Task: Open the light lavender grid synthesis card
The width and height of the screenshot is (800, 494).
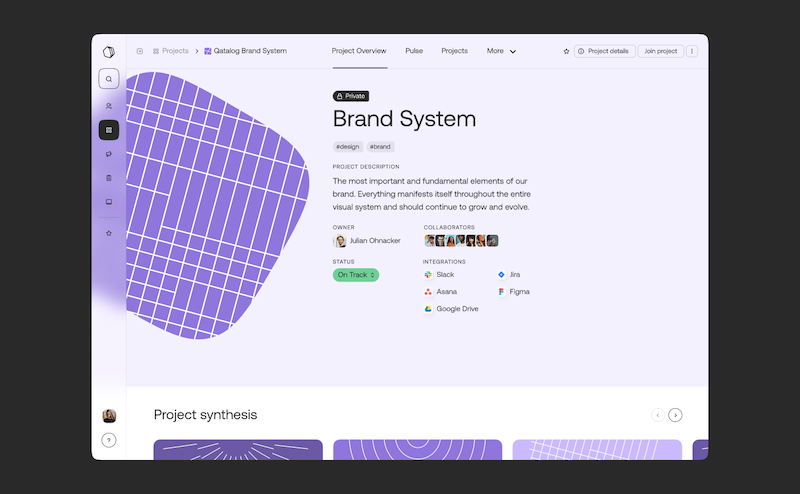Action: click(597, 450)
